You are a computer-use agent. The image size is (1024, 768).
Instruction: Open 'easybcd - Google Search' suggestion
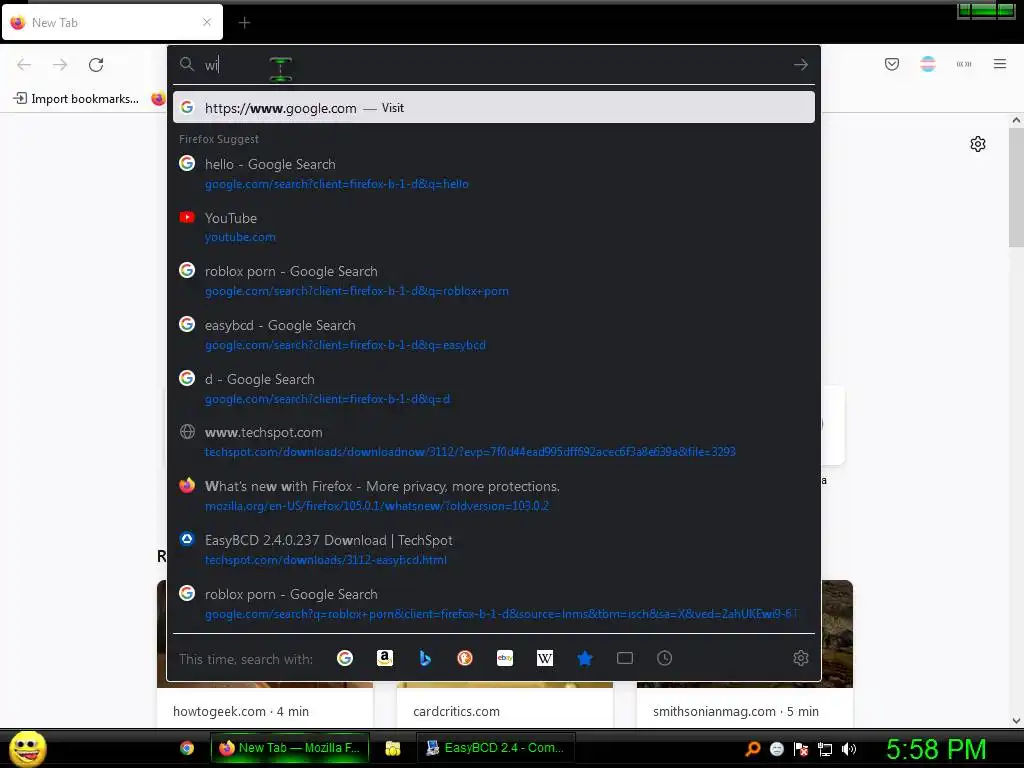coord(494,334)
